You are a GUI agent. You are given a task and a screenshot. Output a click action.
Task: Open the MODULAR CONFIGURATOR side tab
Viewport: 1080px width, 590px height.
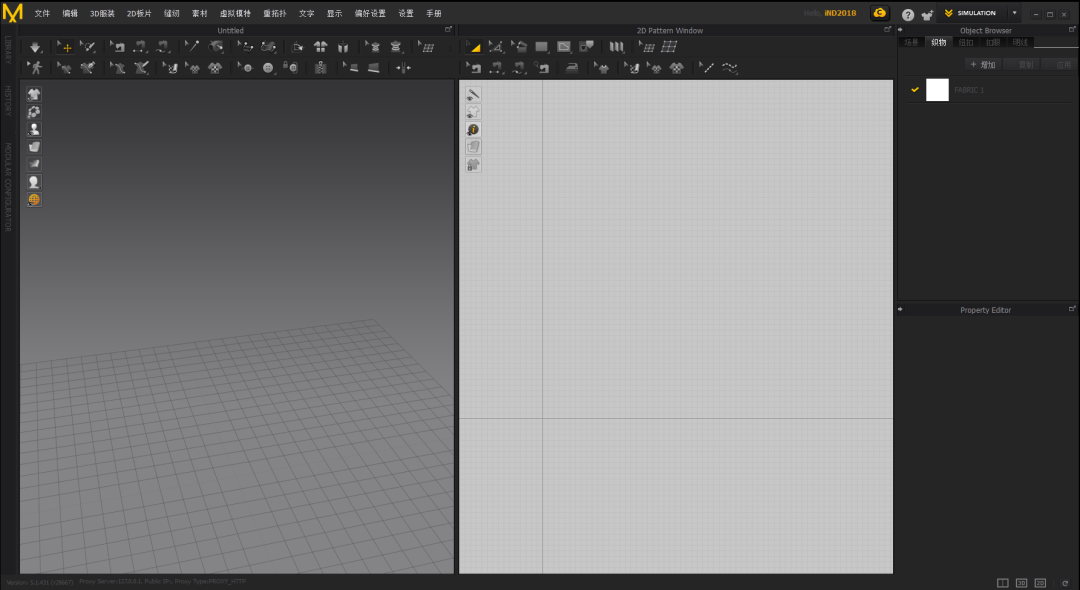[x=8, y=187]
